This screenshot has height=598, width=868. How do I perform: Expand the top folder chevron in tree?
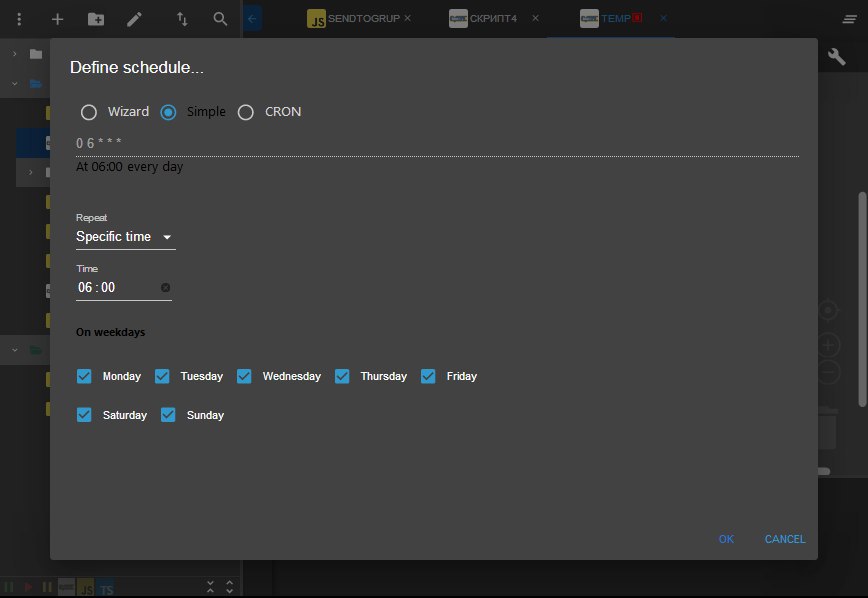[14, 54]
